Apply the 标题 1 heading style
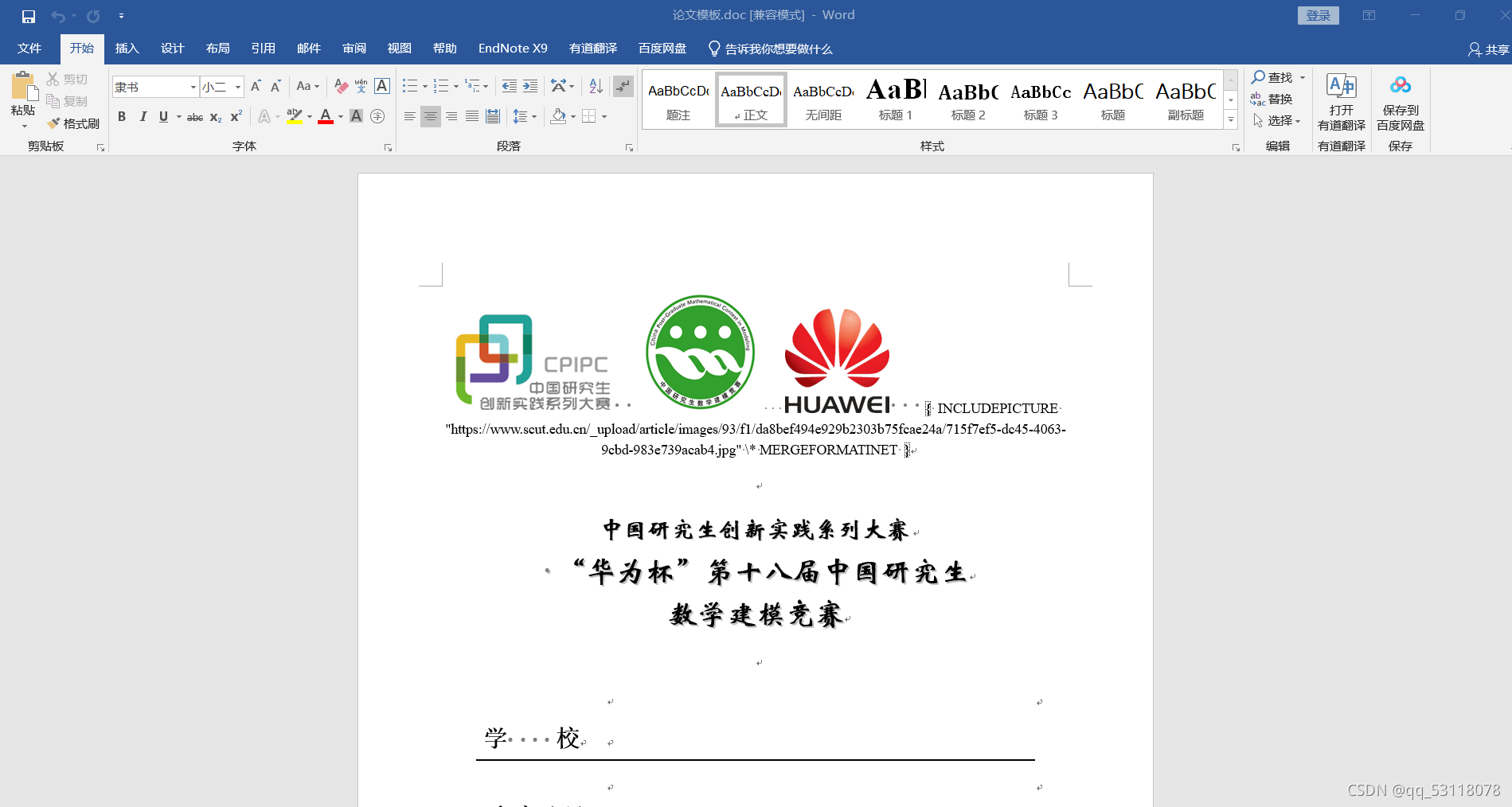The image size is (1512, 807). click(x=896, y=99)
